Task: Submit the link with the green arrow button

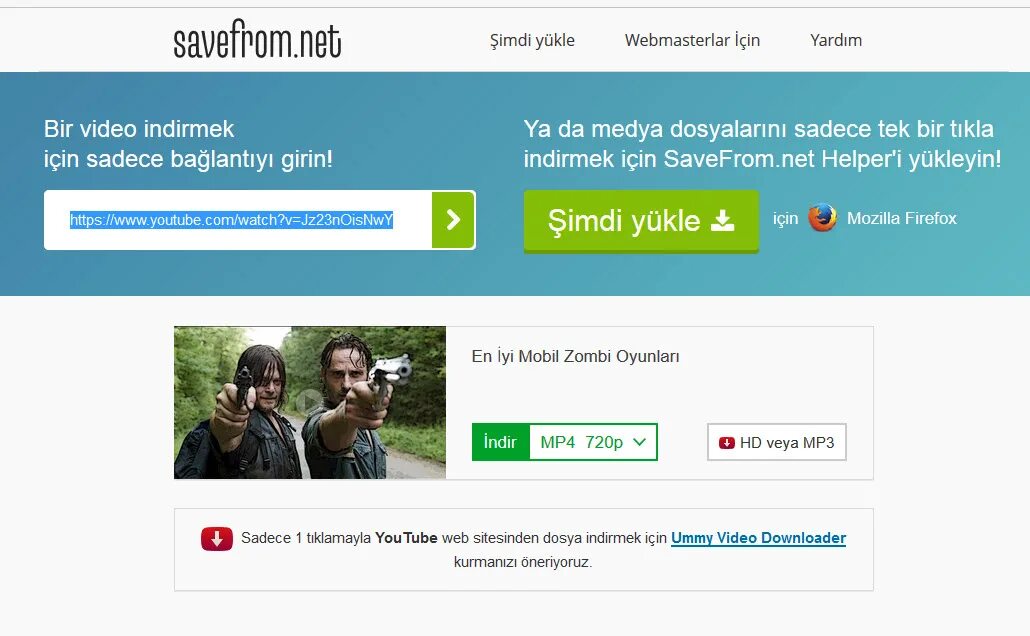Action: [453, 220]
